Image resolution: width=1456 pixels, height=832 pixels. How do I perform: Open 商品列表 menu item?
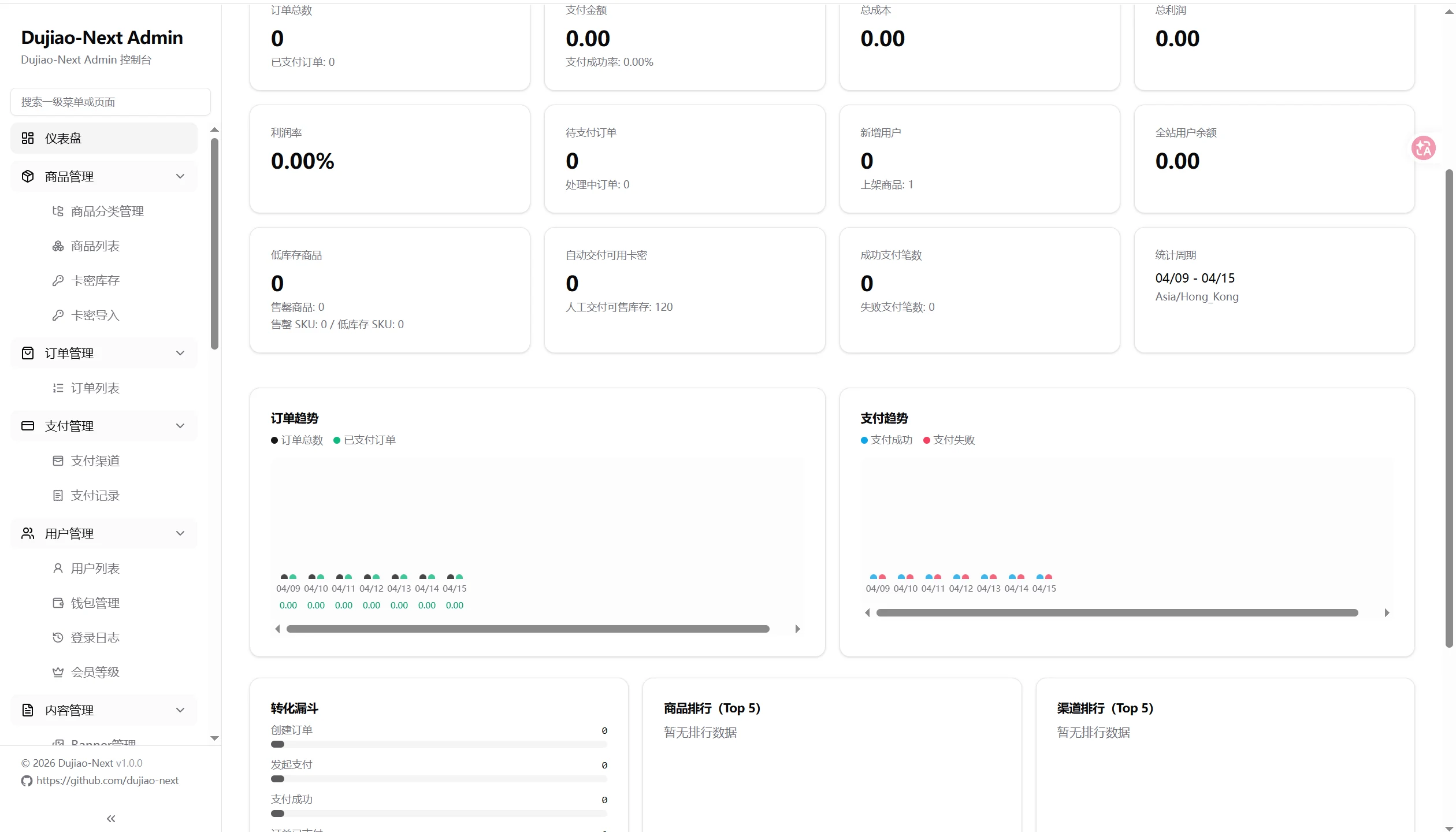coord(95,246)
